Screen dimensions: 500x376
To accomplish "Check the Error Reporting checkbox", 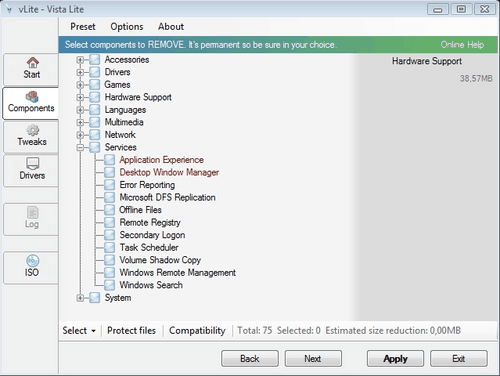I will coord(109,185).
